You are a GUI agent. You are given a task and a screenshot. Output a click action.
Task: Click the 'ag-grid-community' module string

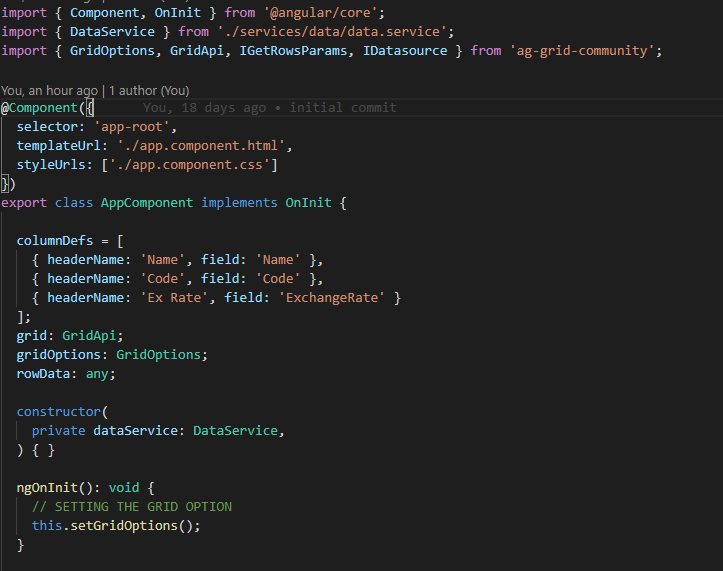(582, 51)
